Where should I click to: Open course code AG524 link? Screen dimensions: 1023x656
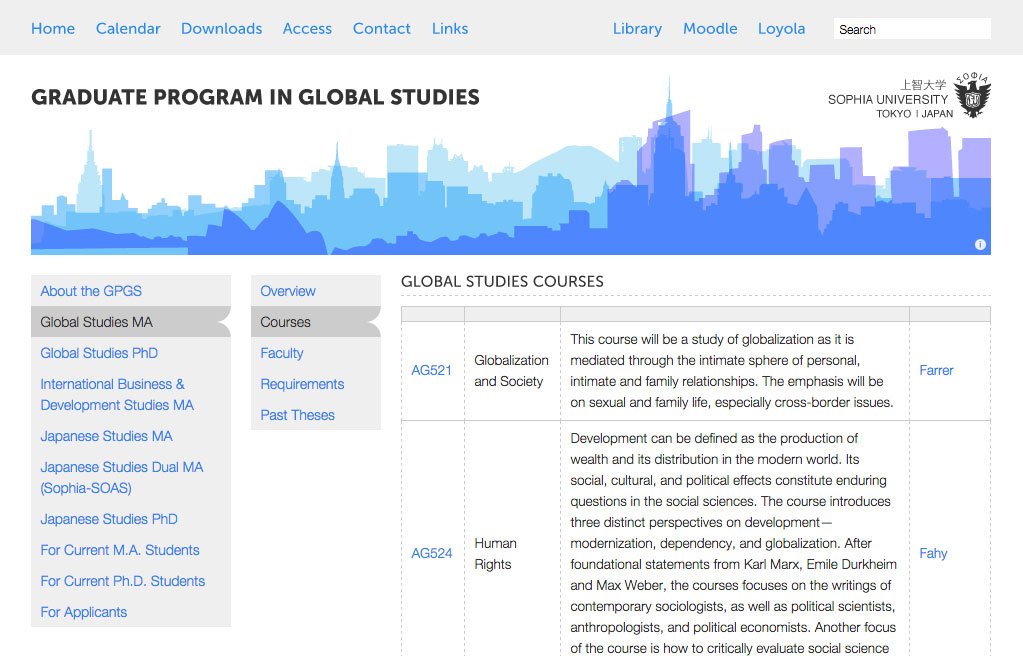(431, 553)
